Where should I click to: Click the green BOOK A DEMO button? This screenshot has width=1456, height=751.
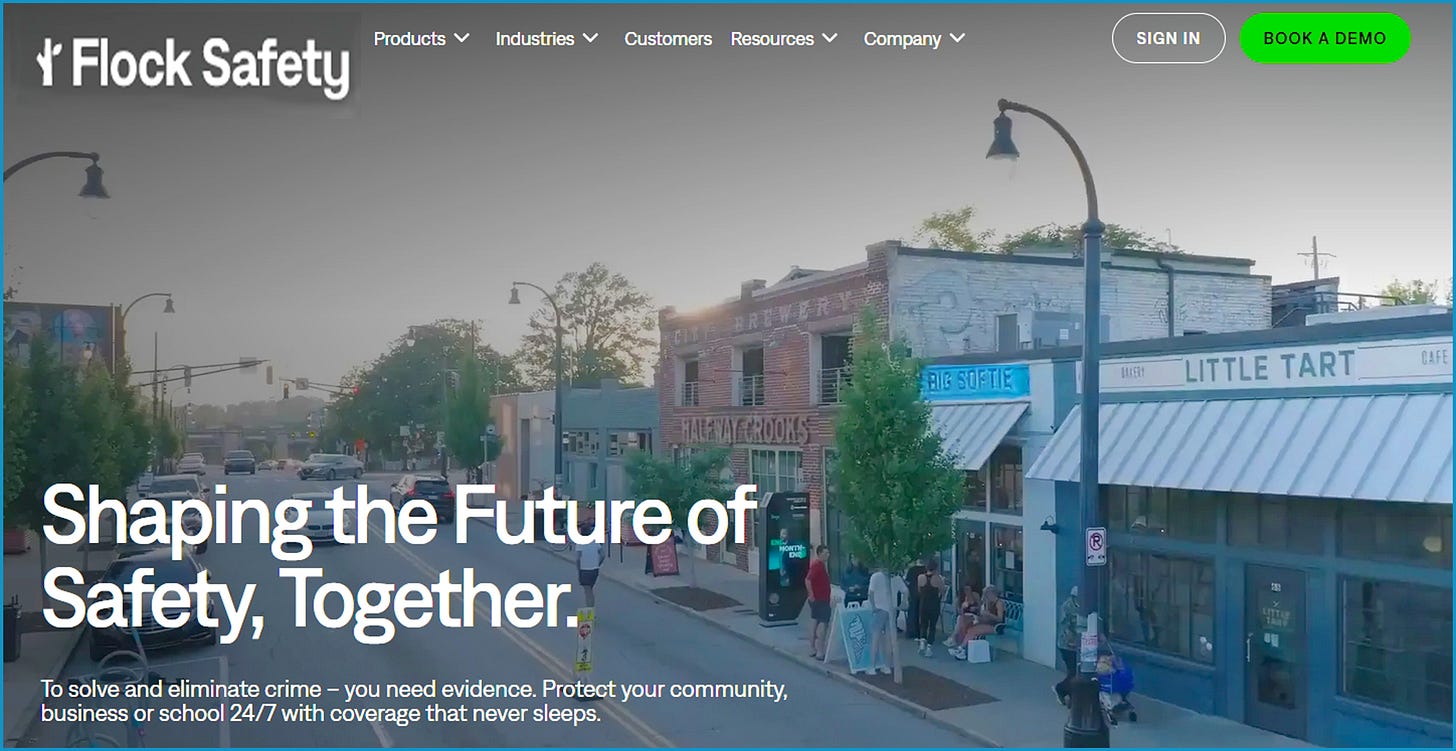coord(1325,38)
